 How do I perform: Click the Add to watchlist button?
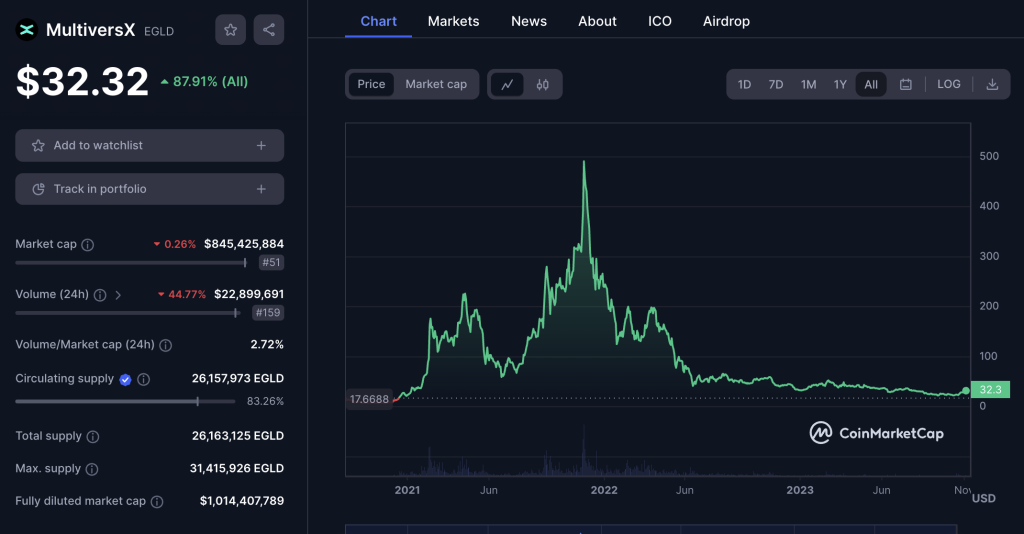pos(150,146)
